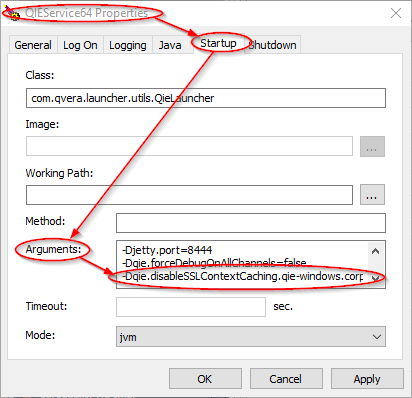Click the -Djetty.port=8444 argument line
Image resolution: width=412 pixels, height=398 pixels.
point(167,250)
